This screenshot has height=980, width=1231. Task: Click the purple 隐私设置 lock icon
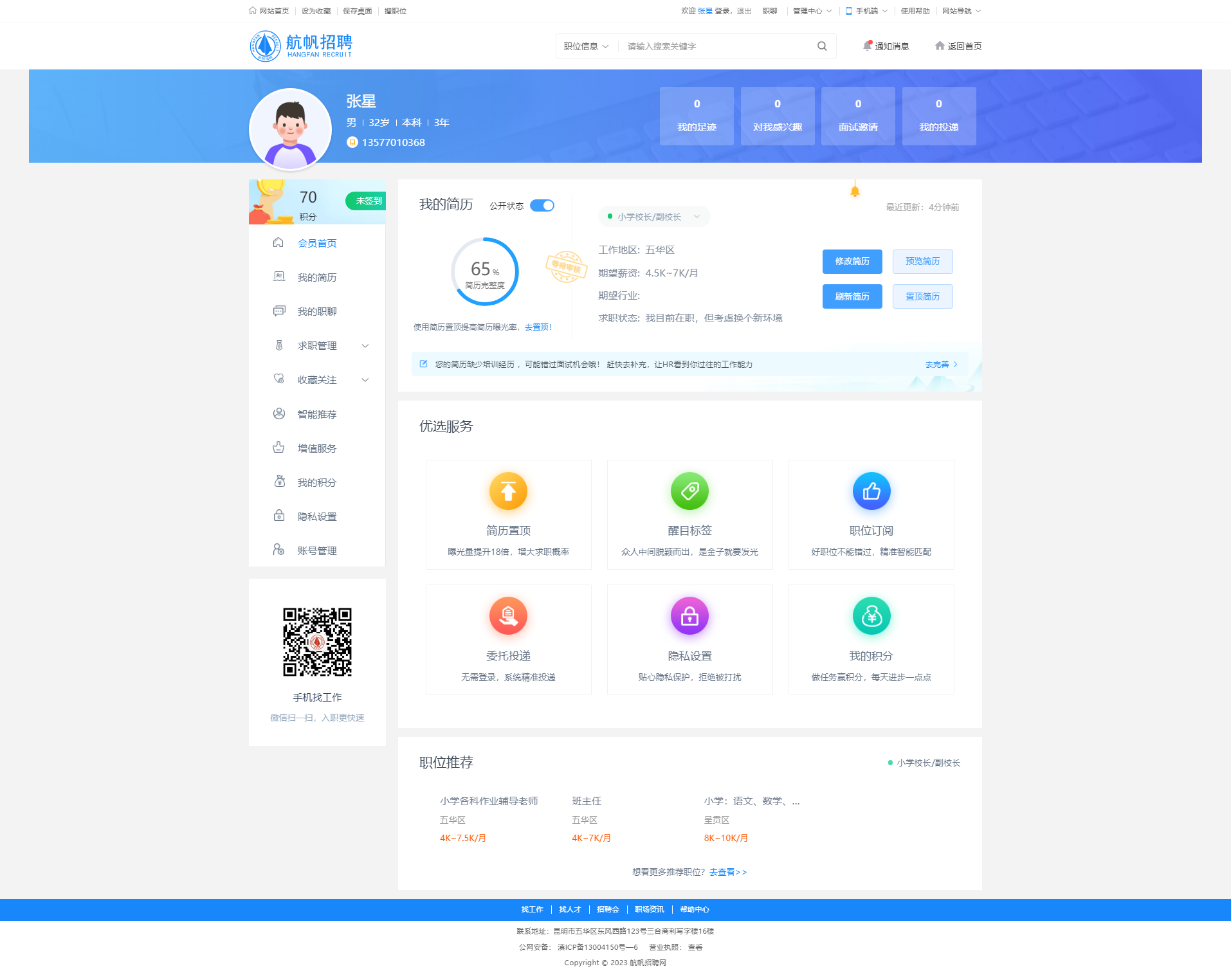tap(689, 616)
